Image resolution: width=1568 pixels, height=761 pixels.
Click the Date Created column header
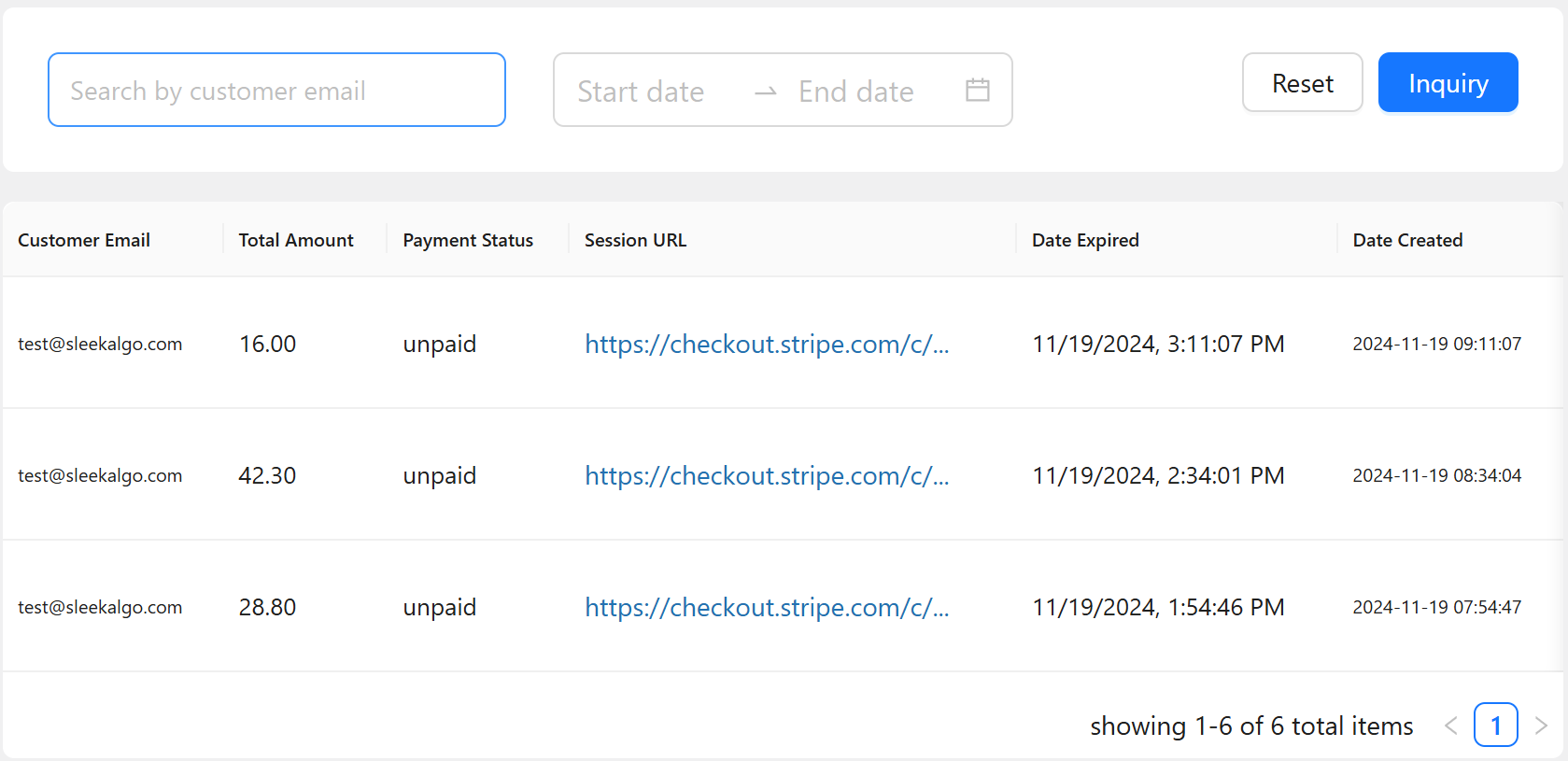click(x=1407, y=240)
